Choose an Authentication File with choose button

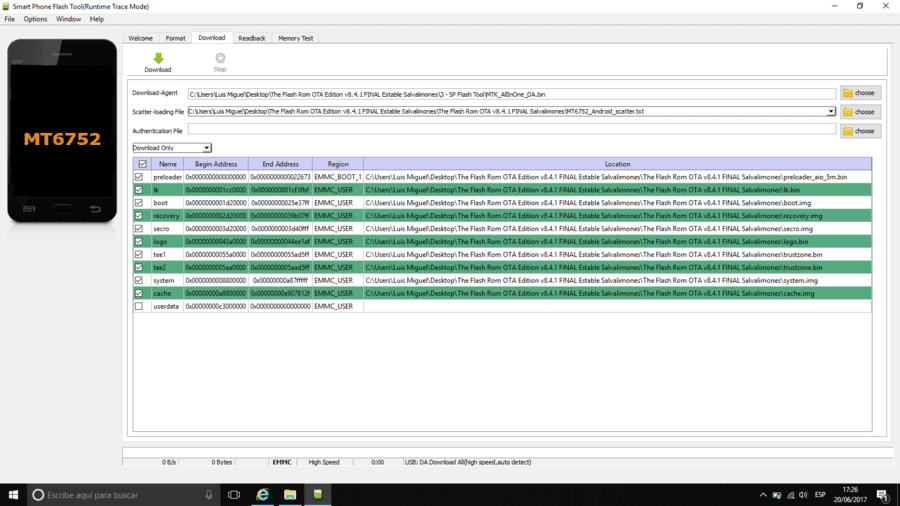tap(860, 131)
